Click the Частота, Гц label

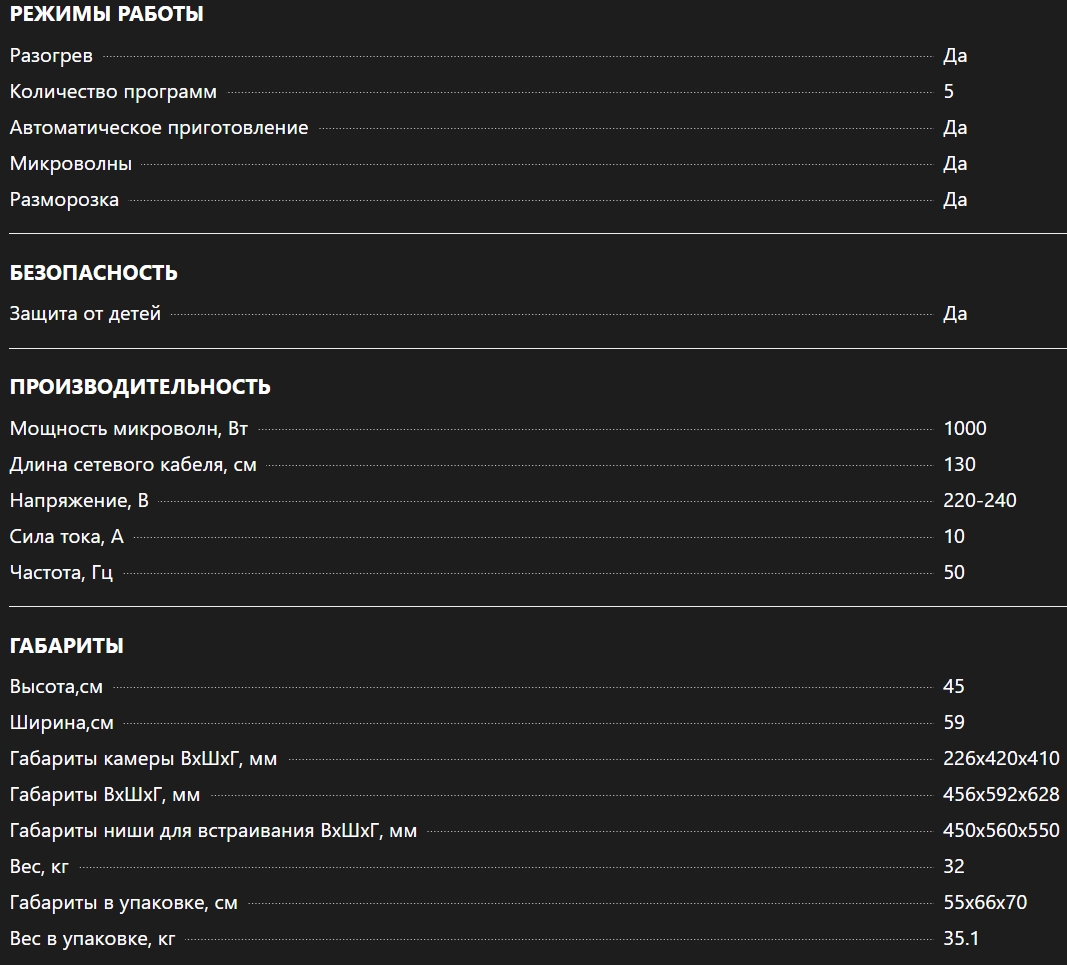pos(61,573)
